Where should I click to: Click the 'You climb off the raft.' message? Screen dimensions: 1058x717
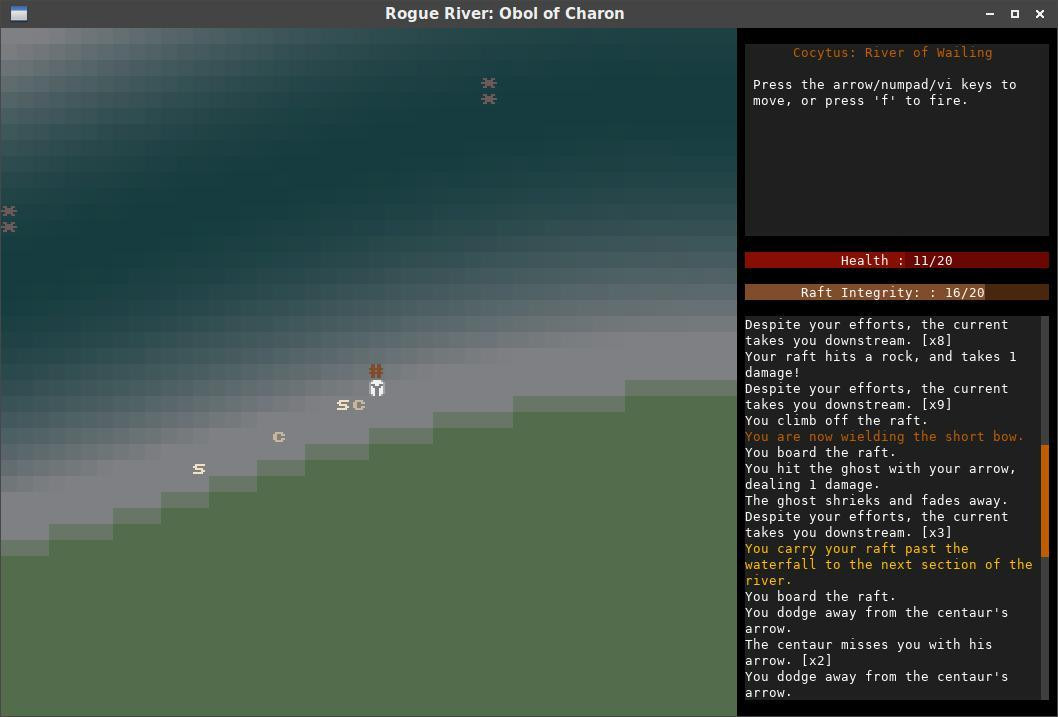[836, 420]
